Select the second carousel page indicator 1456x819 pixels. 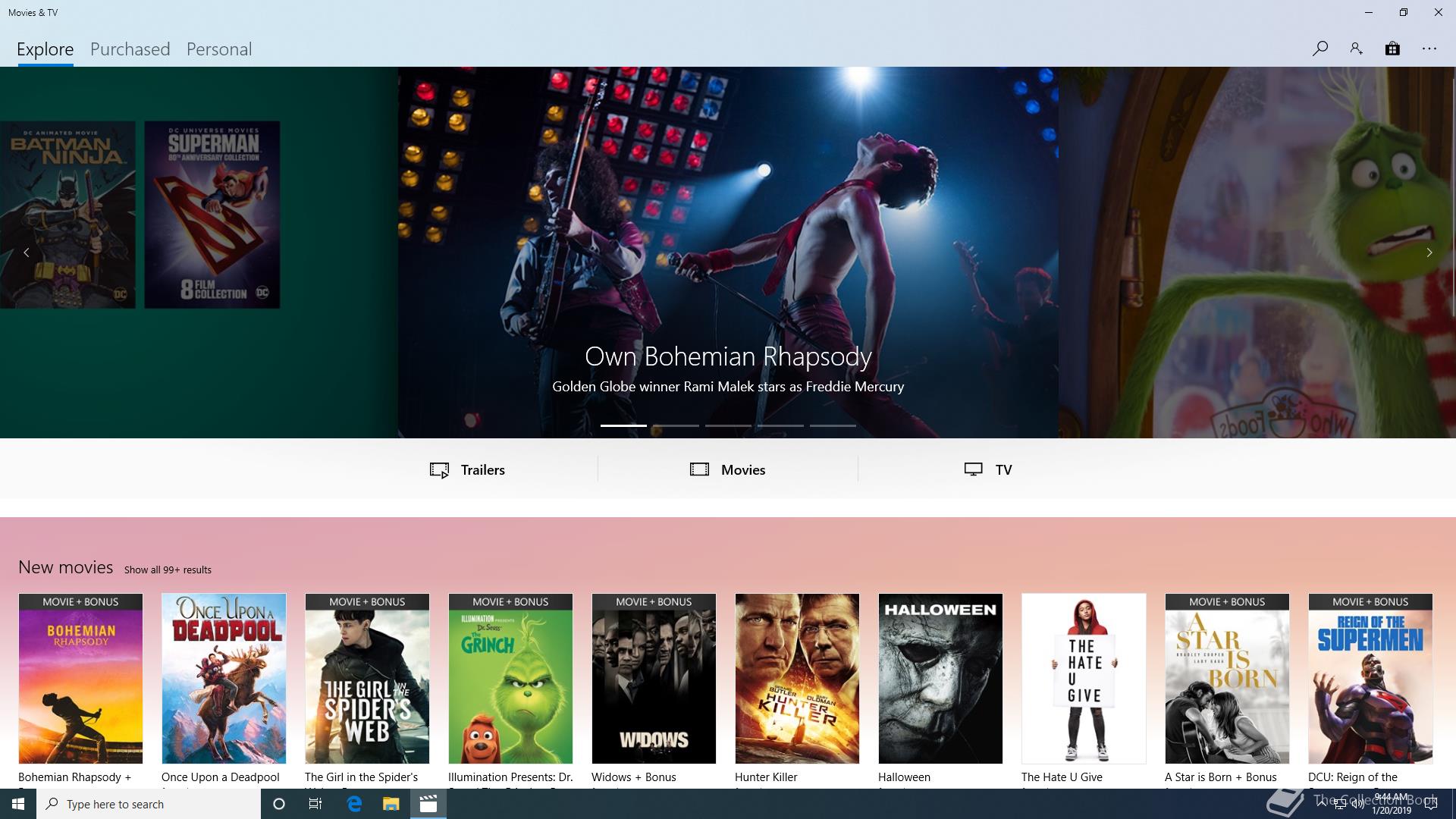point(676,425)
